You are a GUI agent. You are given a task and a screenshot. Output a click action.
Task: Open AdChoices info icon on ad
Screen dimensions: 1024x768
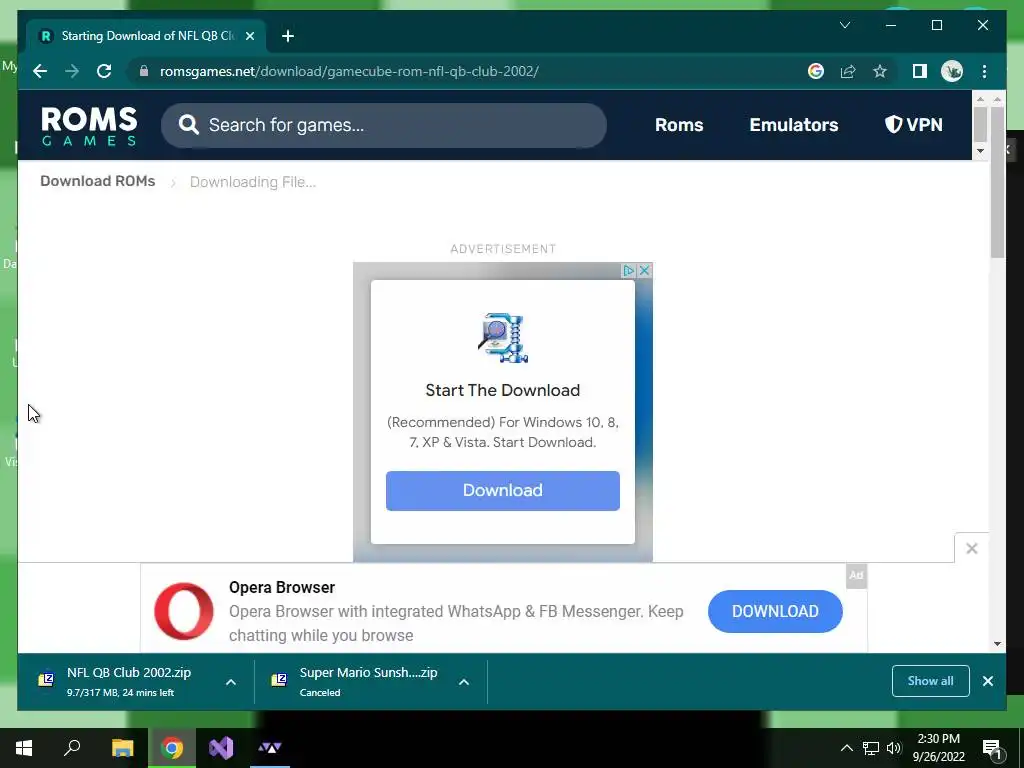(x=628, y=270)
